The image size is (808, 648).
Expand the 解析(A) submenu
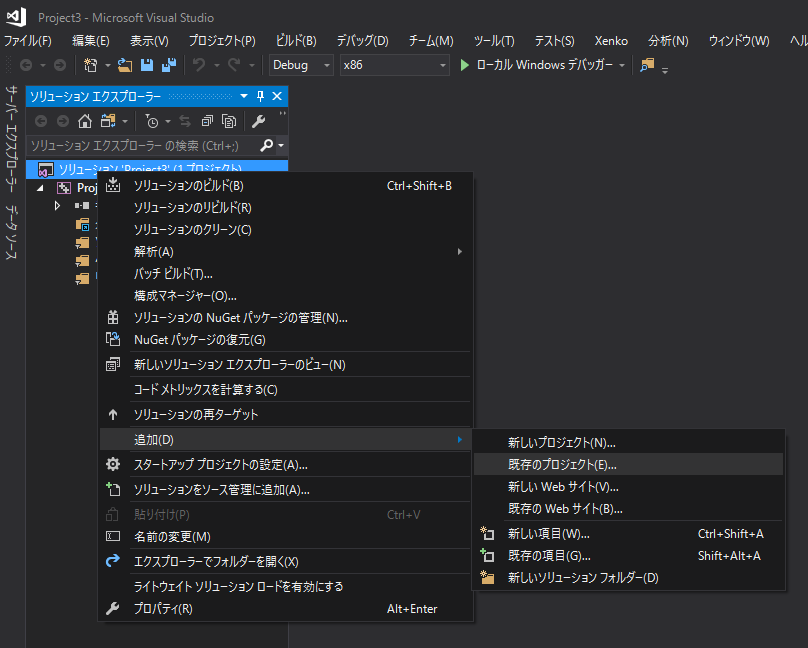tap(286, 252)
